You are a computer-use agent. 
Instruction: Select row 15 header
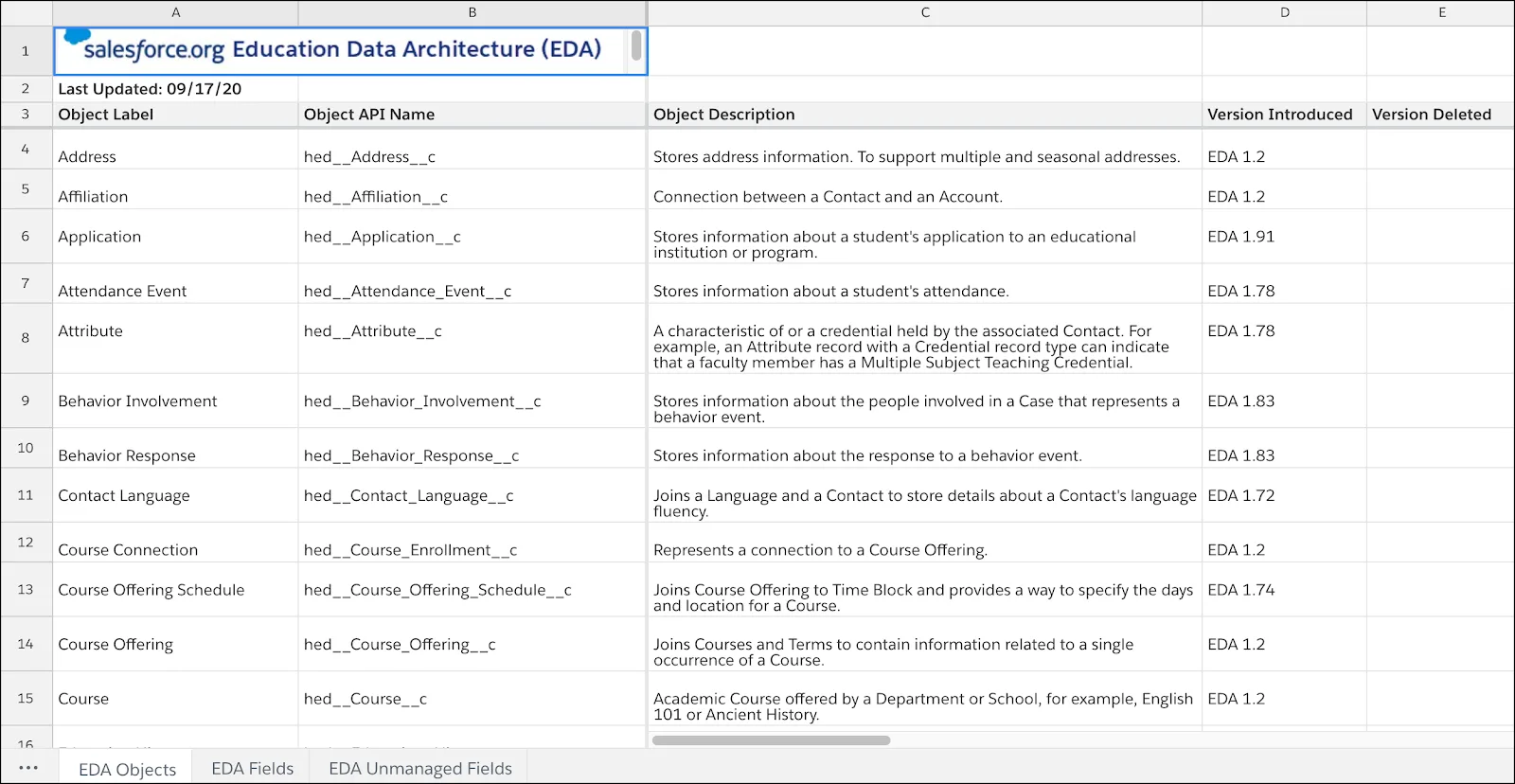coord(26,699)
